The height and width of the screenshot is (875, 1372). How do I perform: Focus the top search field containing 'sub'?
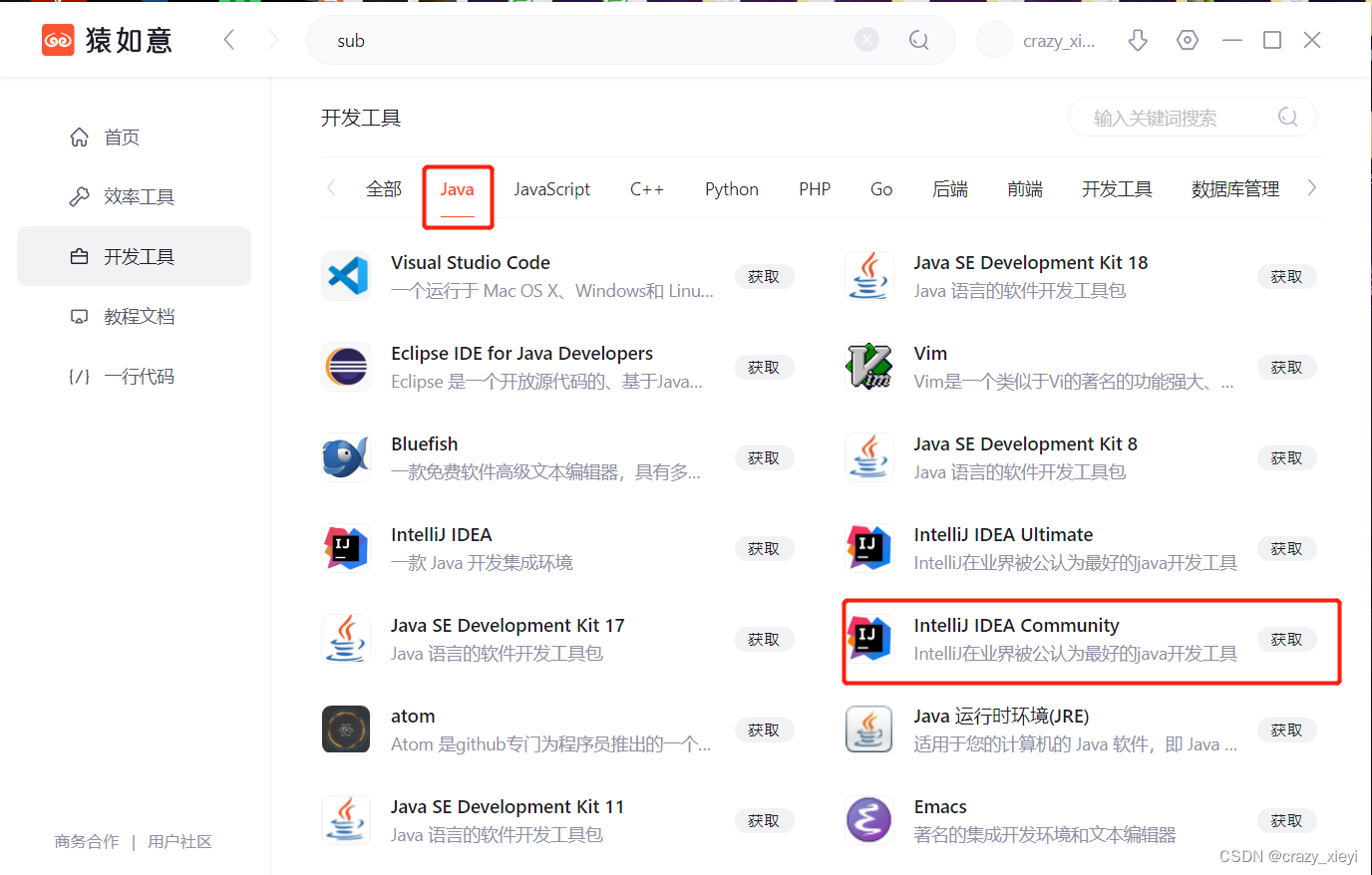click(x=630, y=40)
